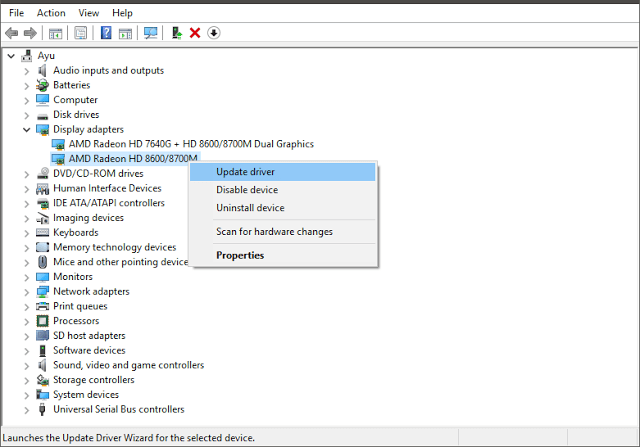Choose Update driver from context menu
This screenshot has width=640, height=447.
pyautogui.click(x=282, y=172)
